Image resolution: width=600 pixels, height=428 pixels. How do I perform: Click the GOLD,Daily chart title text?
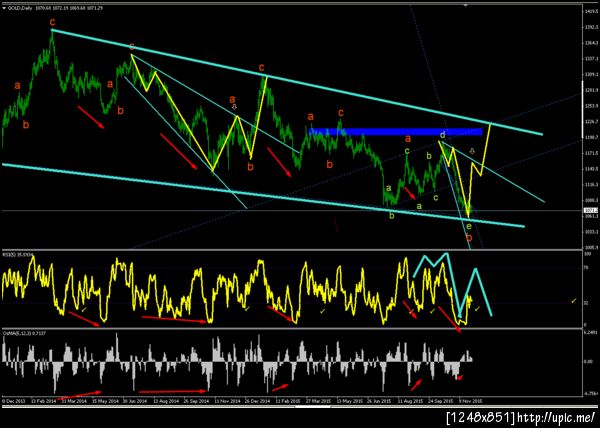(21, 8)
